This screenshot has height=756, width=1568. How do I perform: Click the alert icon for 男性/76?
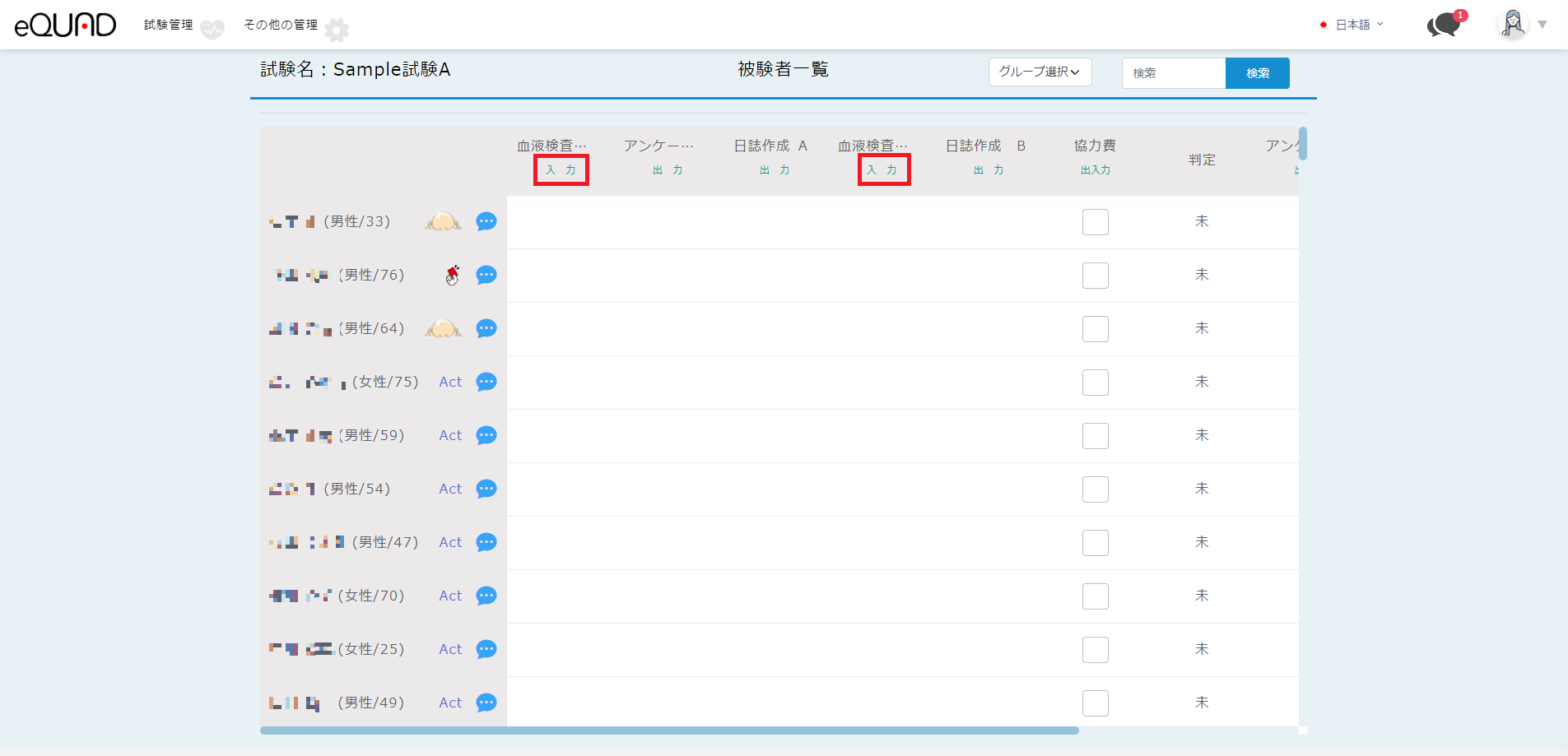[453, 275]
